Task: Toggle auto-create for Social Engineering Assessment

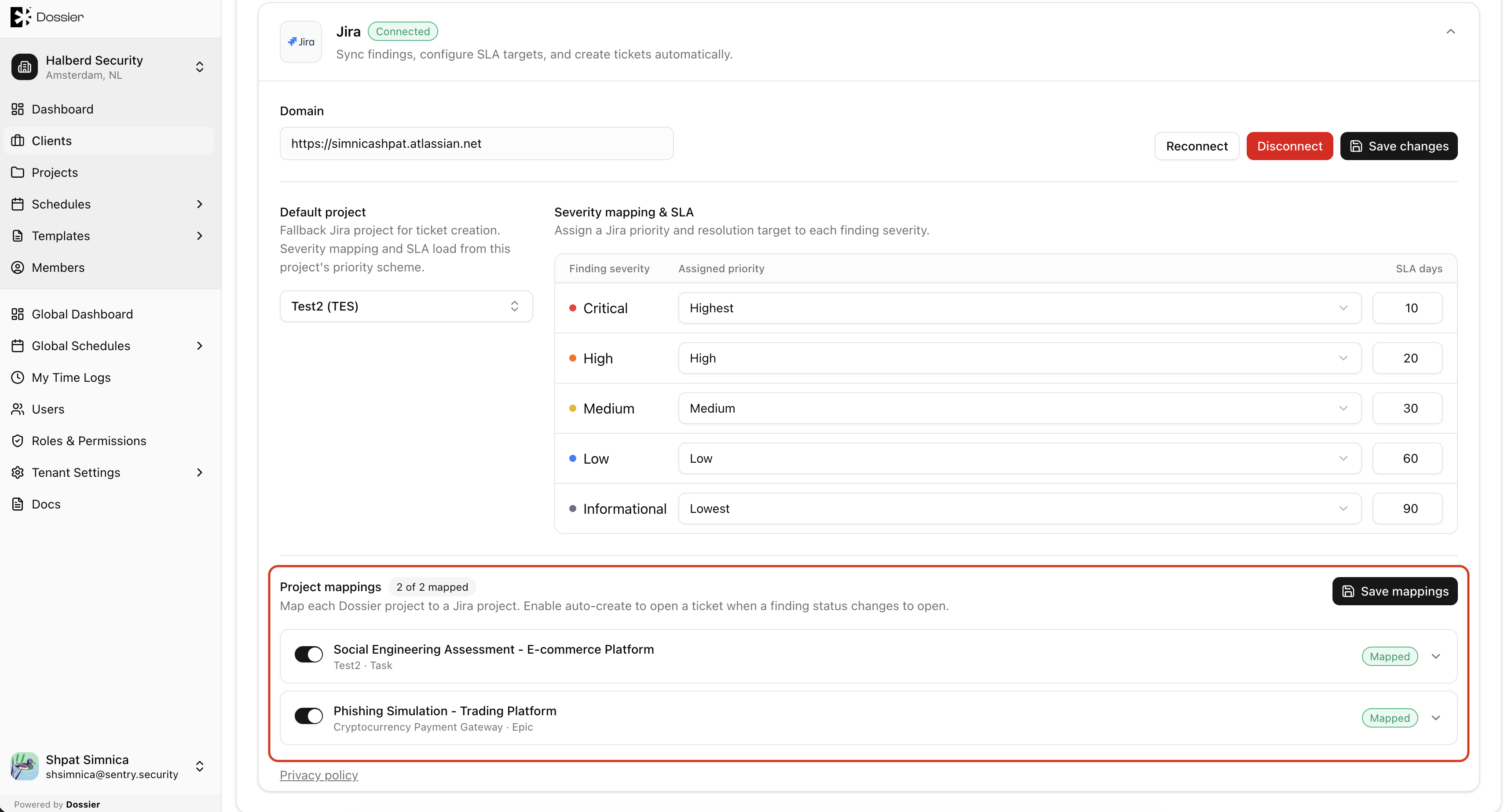Action: click(308, 654)
